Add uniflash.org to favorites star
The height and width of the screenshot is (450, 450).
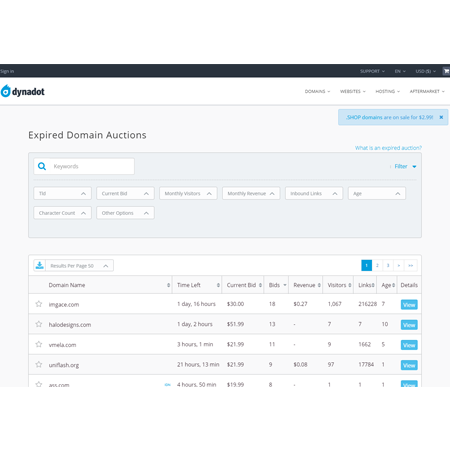click(39, 364)
